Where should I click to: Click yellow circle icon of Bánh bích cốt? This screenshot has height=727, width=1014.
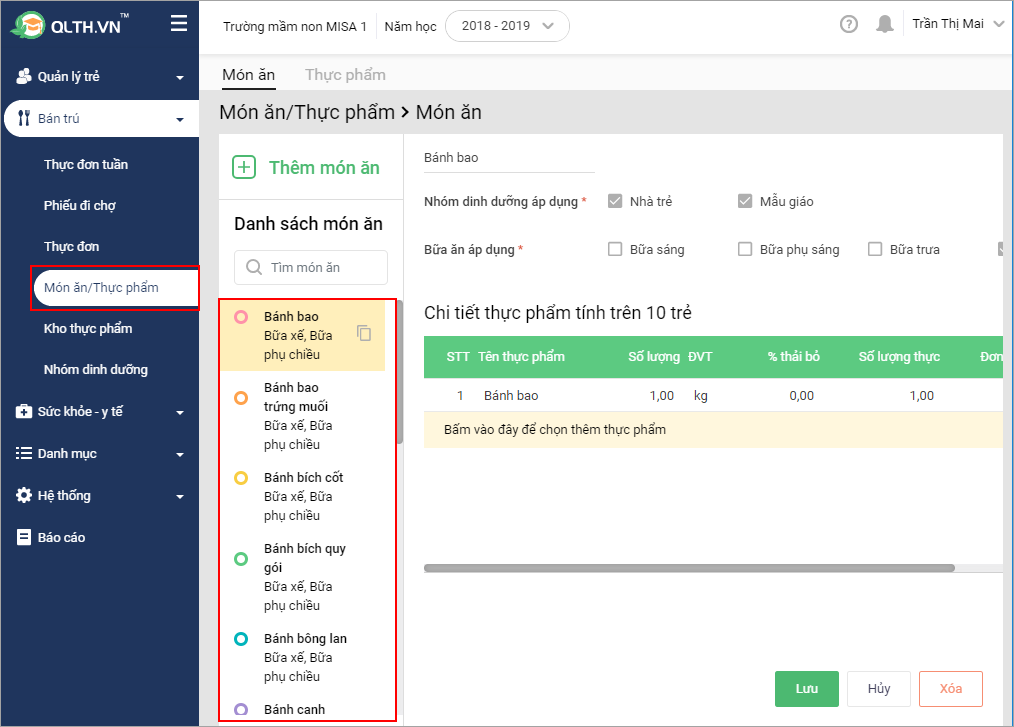click(241, 478)
